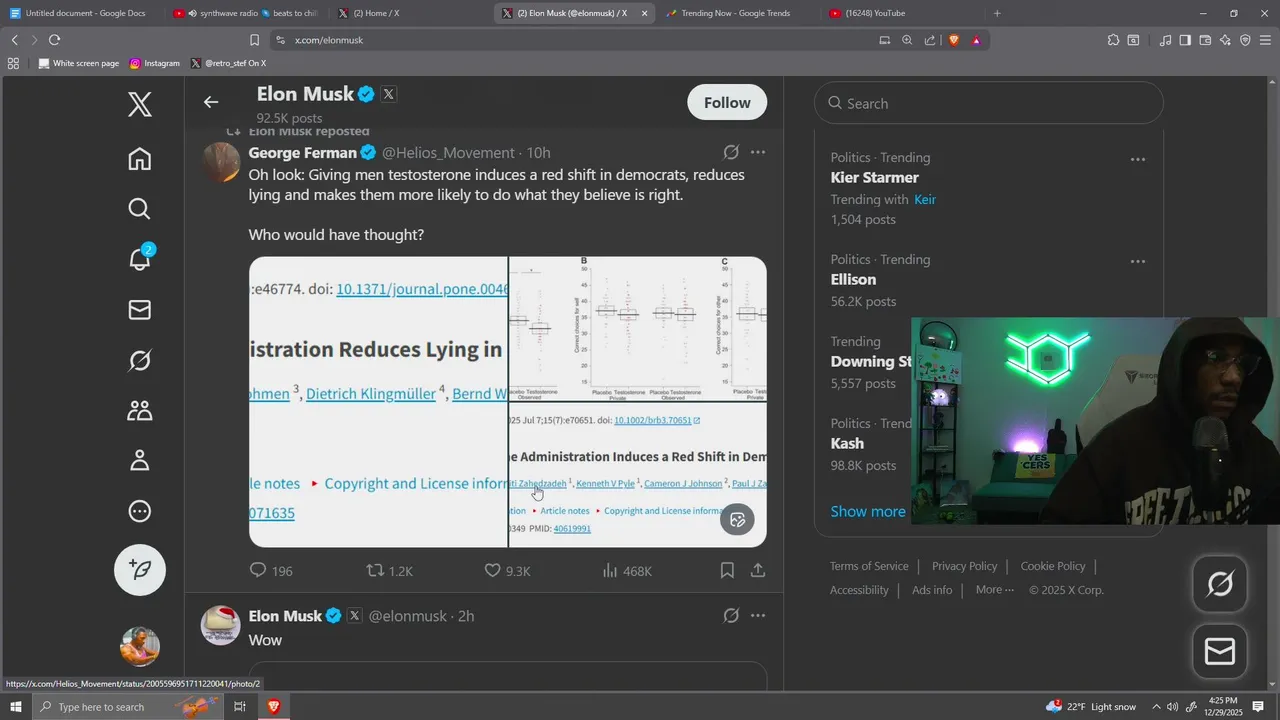
Task: Open more options for Kier Starmer trend
Action: coord(1138,159)
